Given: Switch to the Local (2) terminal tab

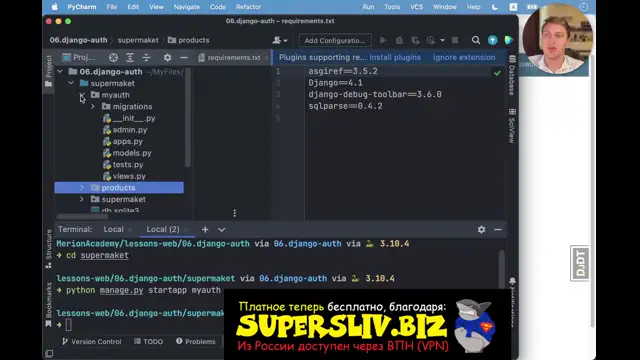Looking at the screenshot, I should click(x=162, y=229).
